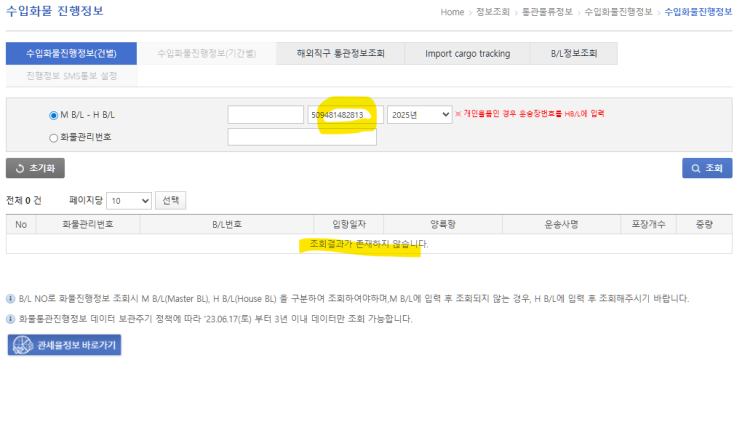
Task: Expand the 페이지당 page size dropdown
Action: (x=130, y=200)
